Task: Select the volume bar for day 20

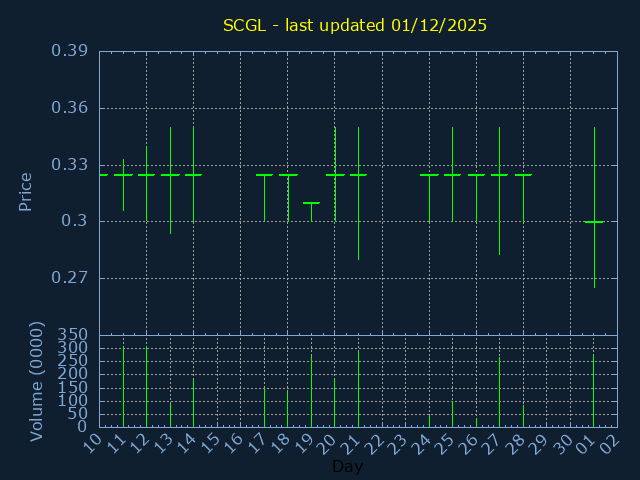Action: point(335,402)
